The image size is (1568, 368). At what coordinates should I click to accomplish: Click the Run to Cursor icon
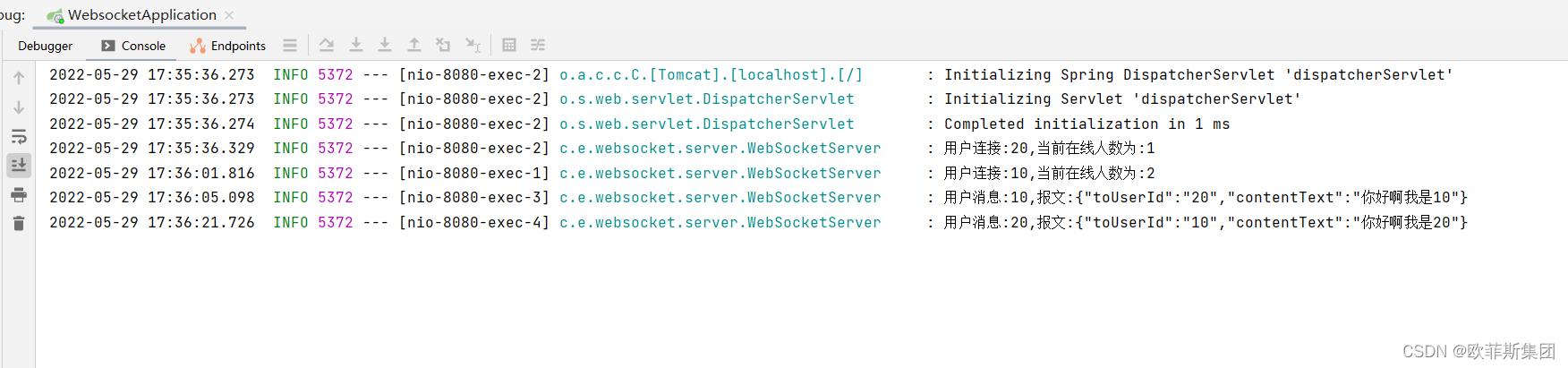tap(473, 45)
